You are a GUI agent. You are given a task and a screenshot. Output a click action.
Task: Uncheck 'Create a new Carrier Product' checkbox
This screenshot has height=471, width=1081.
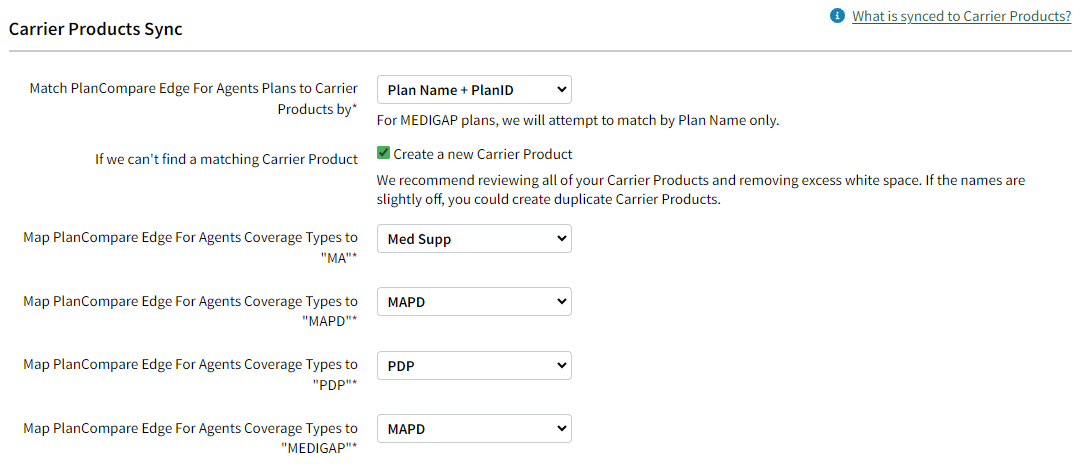tap(383, 153)
